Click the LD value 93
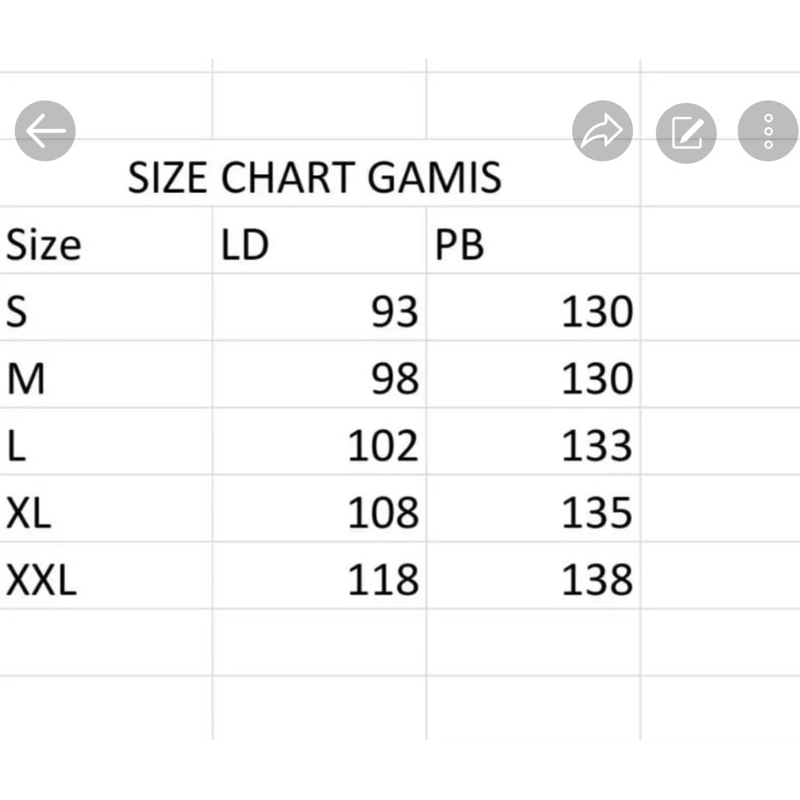Image resolution: width=800 pixels, height=800 pixels. pos(394,312)
